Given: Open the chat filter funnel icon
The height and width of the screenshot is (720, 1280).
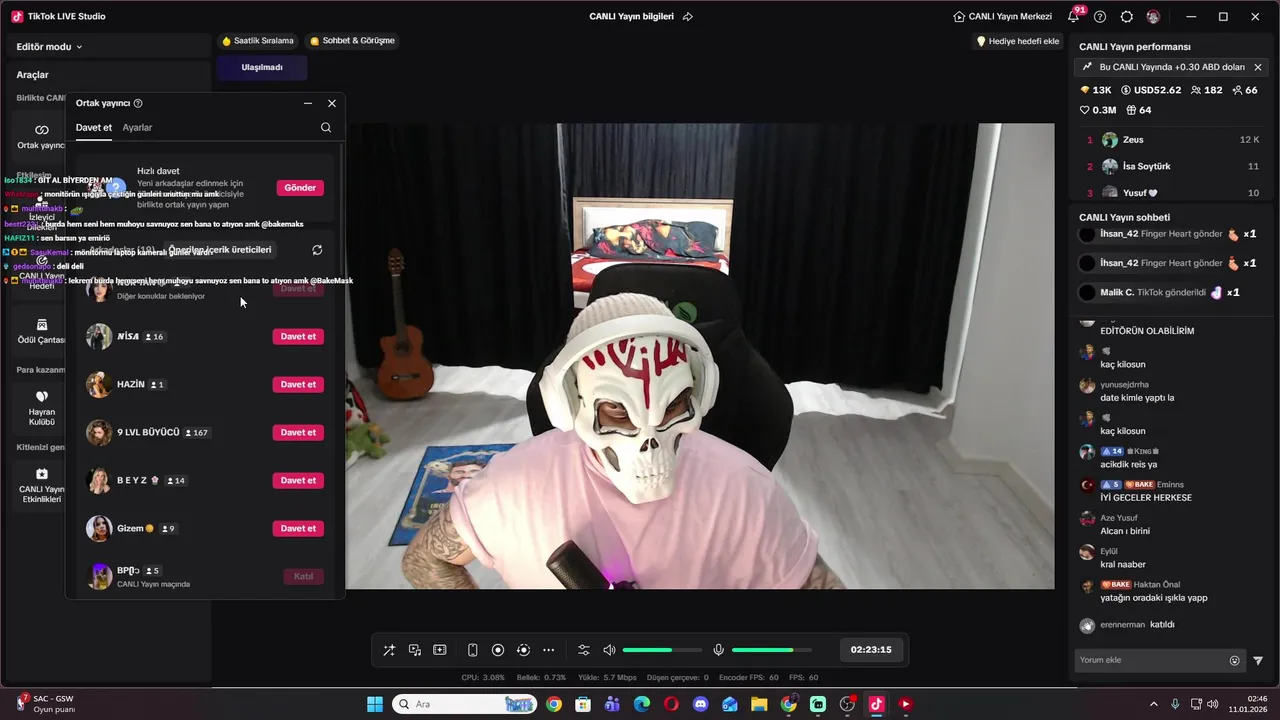Looking at the screenshot, I should [1258, 660].
